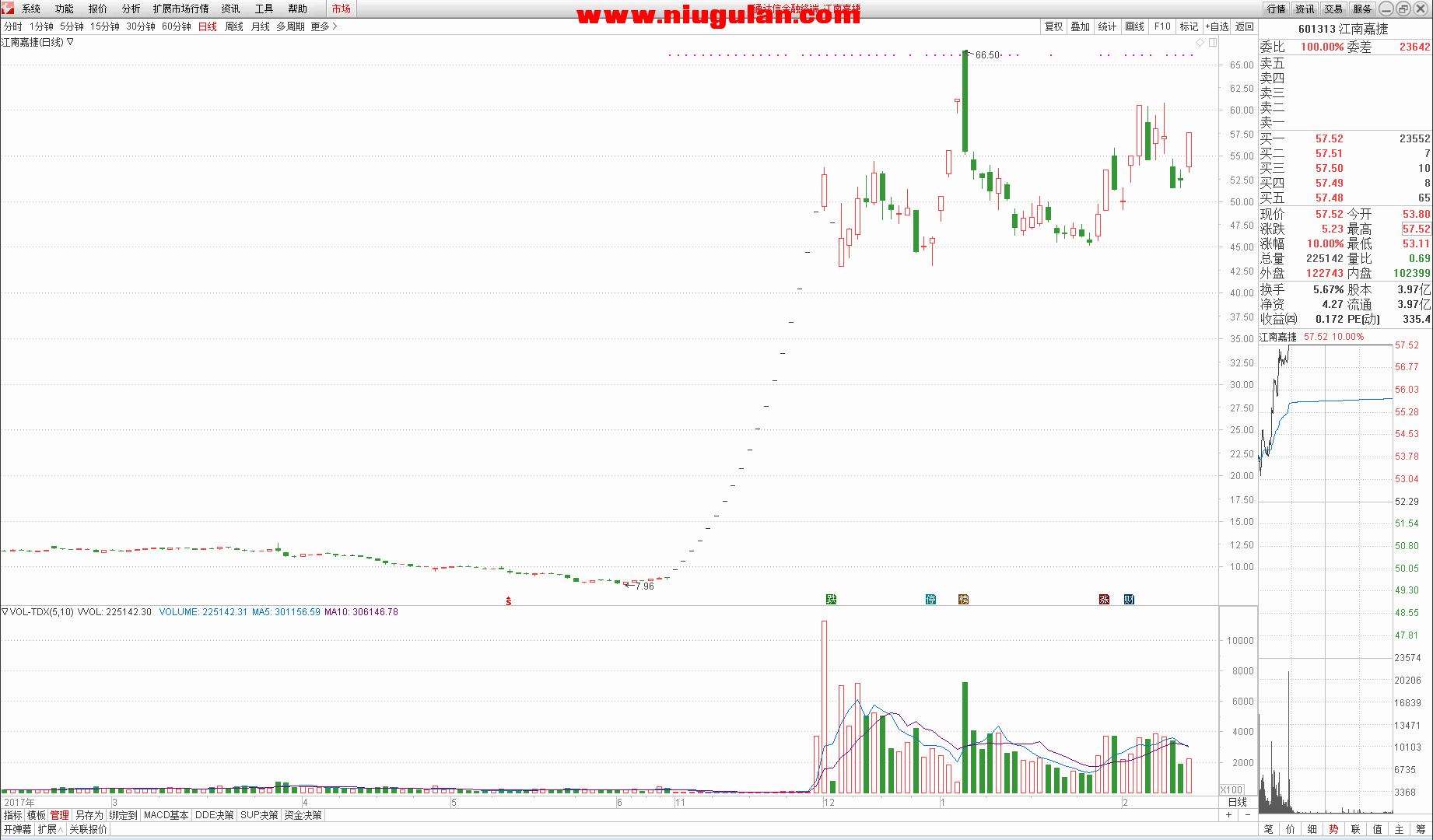The width and height of the screenshot is (1433, 840).
Task: Open the 值 value tab
Action: coord(1378,829)
